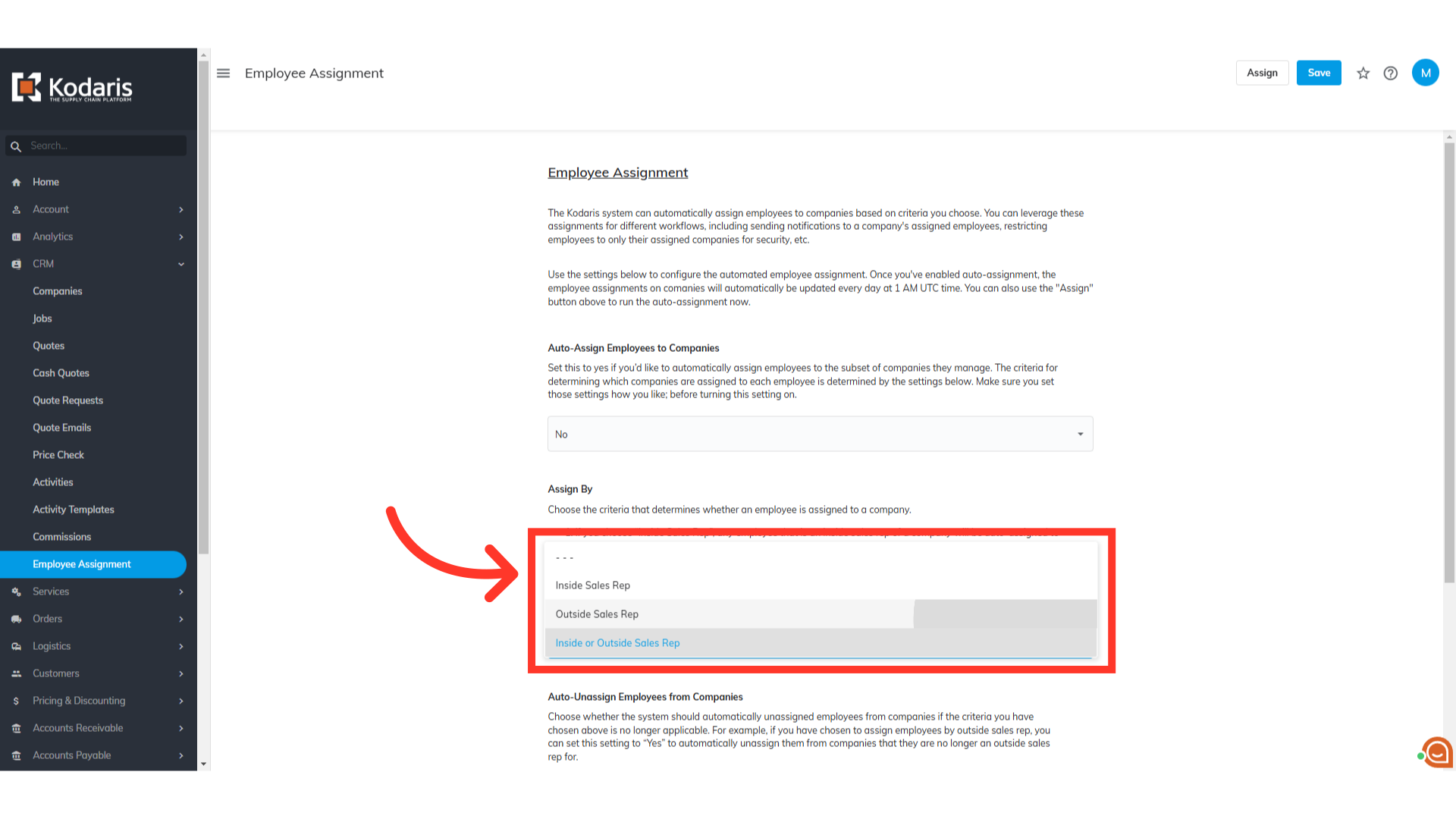Open the hamburger menu icon
The image size is (1456, 819).
[223, 74]
